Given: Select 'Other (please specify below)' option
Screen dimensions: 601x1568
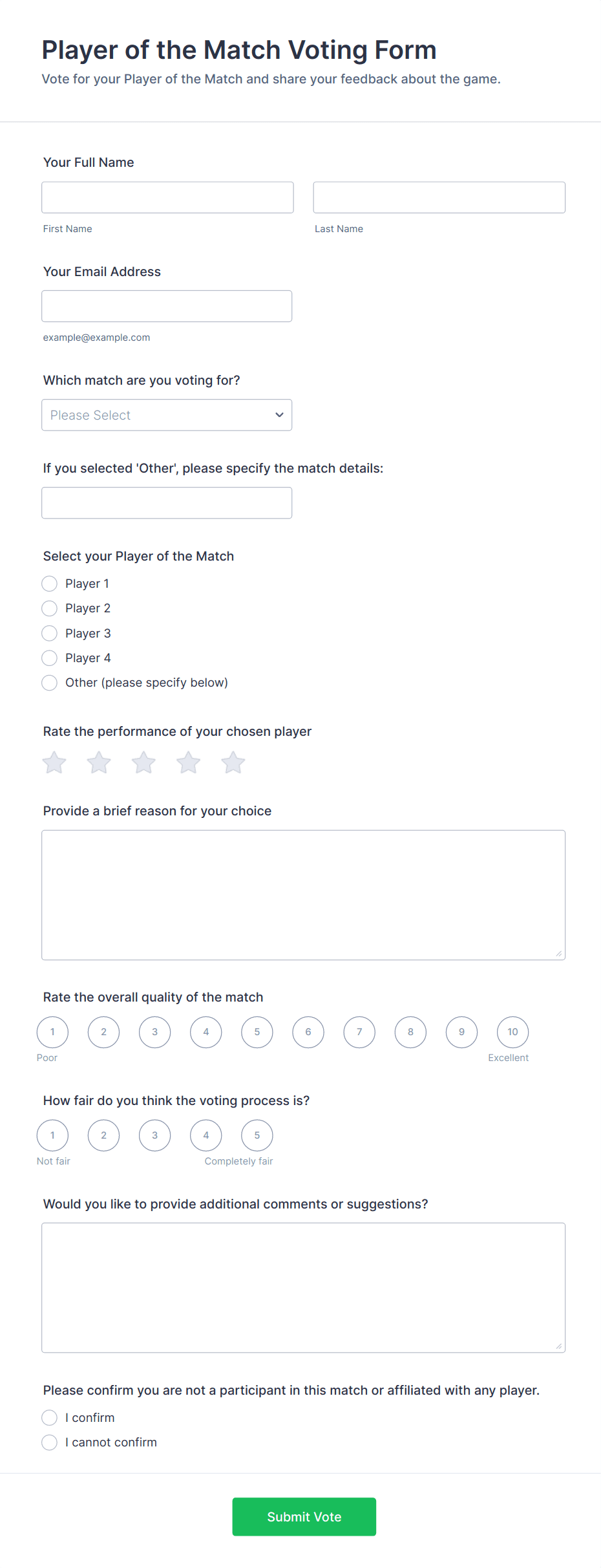Looking at the screenshot, I should [x=50, y=683].
